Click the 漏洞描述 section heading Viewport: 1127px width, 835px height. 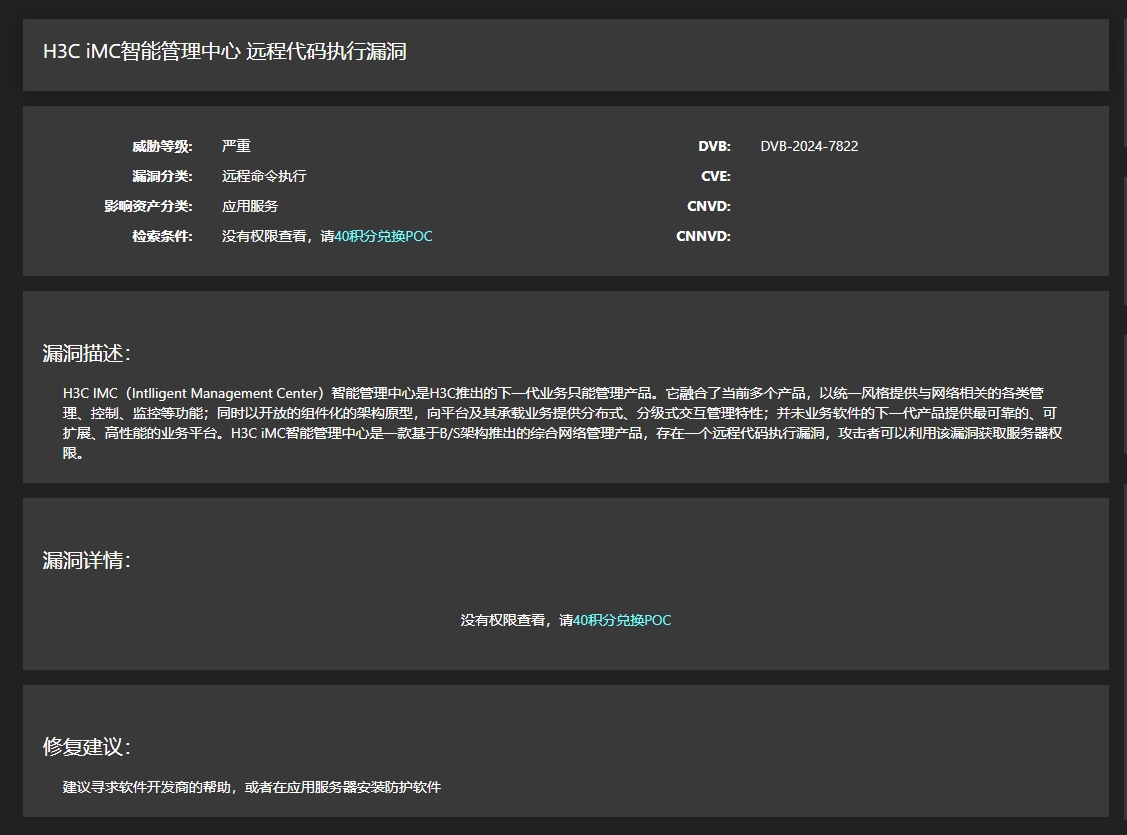[x=86, y=354]
